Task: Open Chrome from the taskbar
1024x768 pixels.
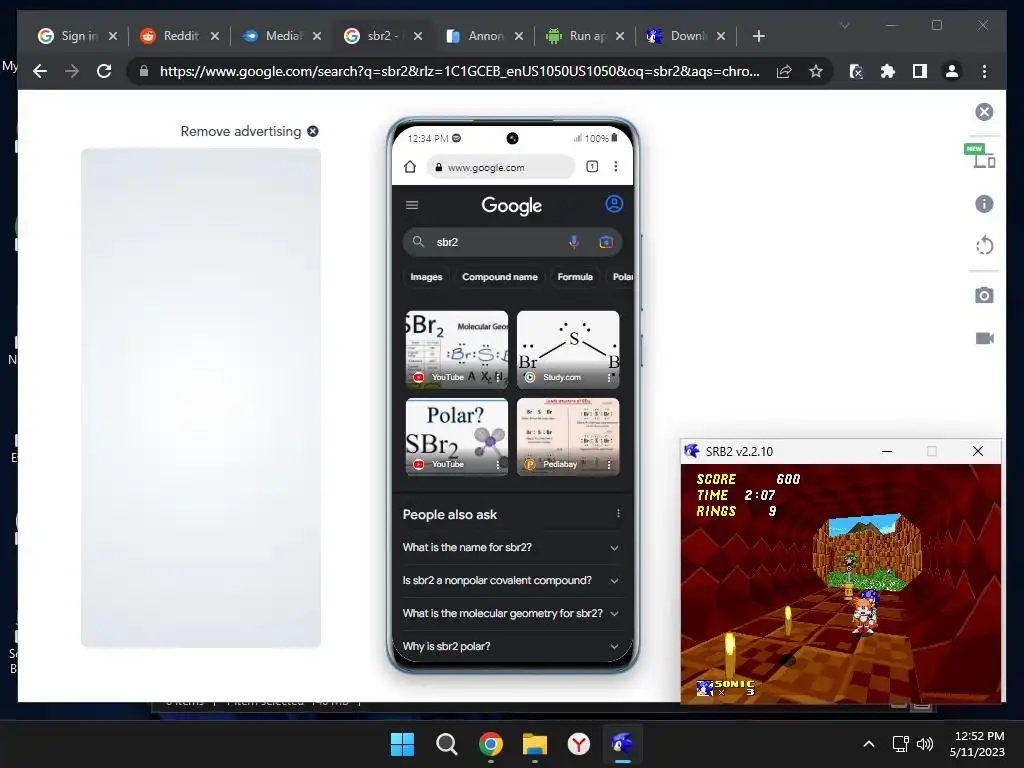Action: [x=490, y=744]
